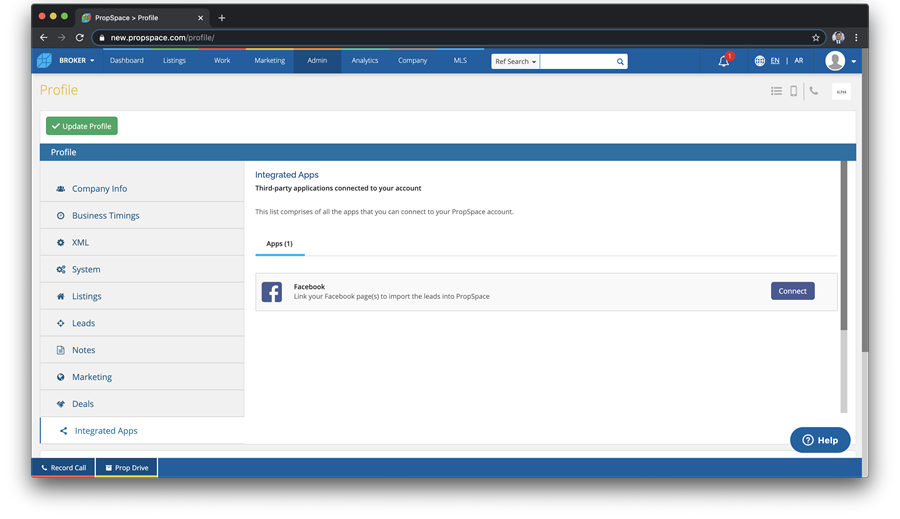Connect the Facebook app

792,291
